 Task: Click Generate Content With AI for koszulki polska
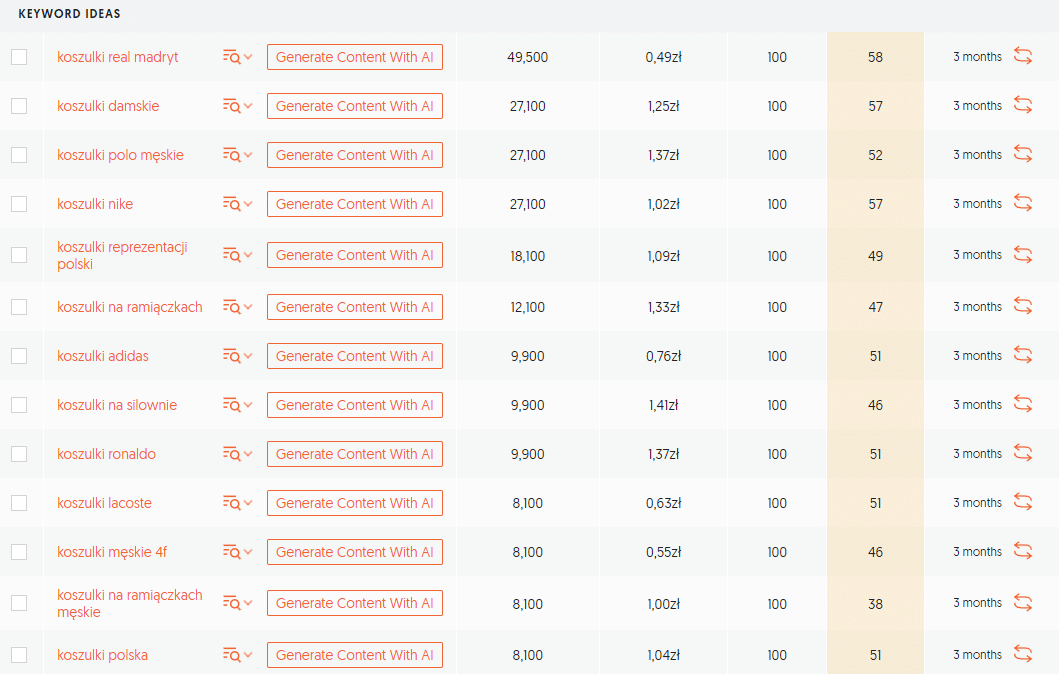355,655
